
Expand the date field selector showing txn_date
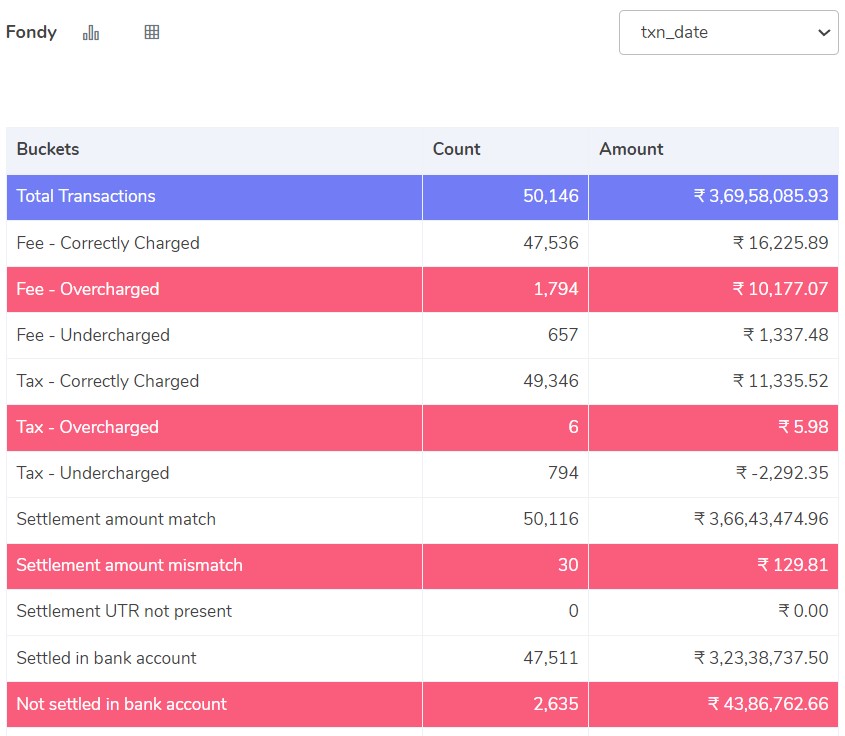tap(727, 32)
